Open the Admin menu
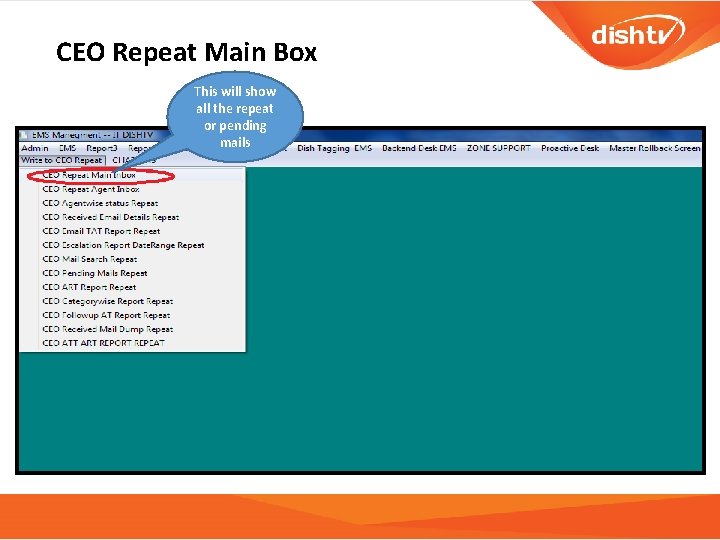The width and height of the screenshot is (720, 540). click(x=35, y=148)
